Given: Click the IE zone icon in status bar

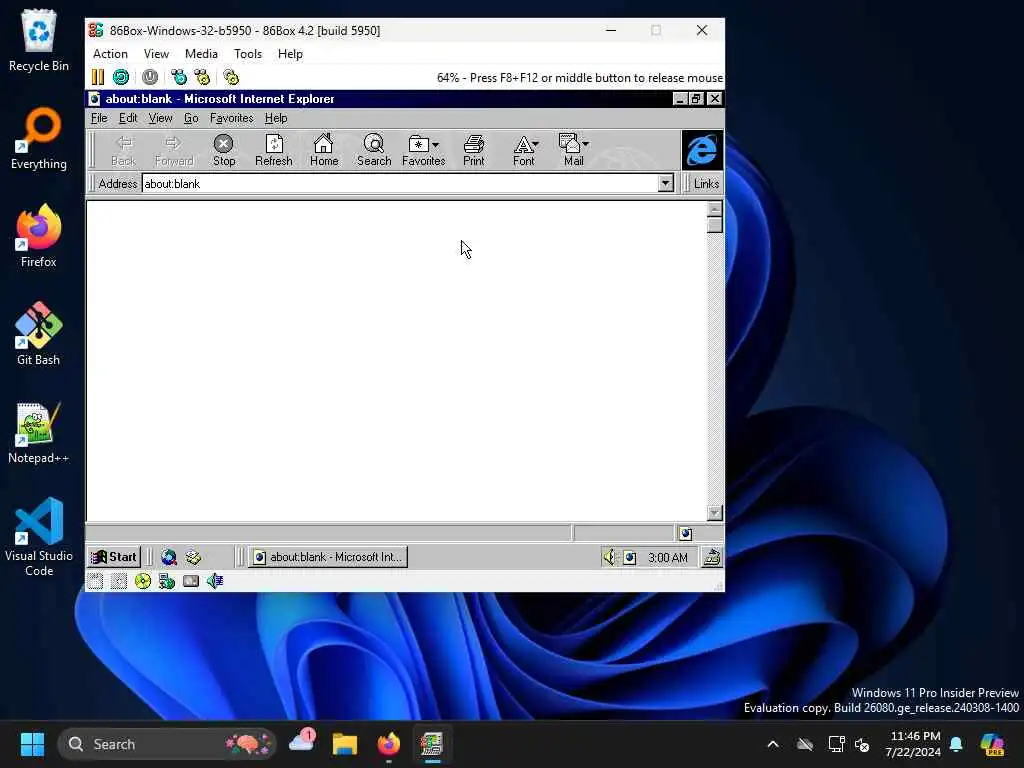Looking at the screenshot, I should tap(685, 534).
